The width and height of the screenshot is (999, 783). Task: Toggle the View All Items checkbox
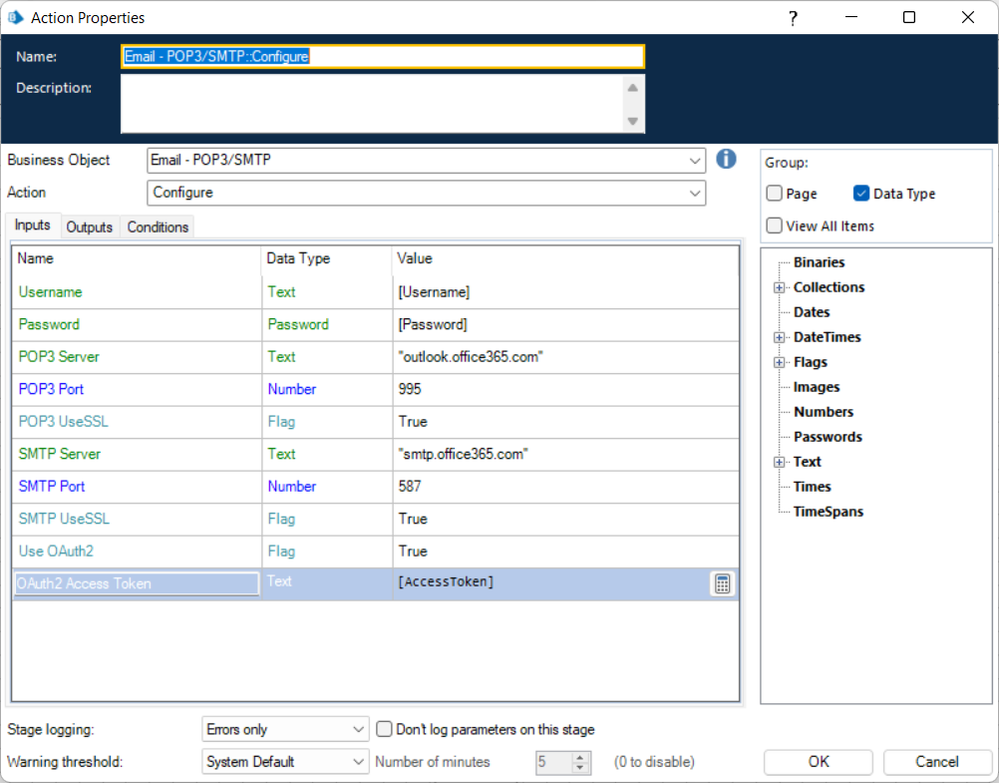[775, 226]
